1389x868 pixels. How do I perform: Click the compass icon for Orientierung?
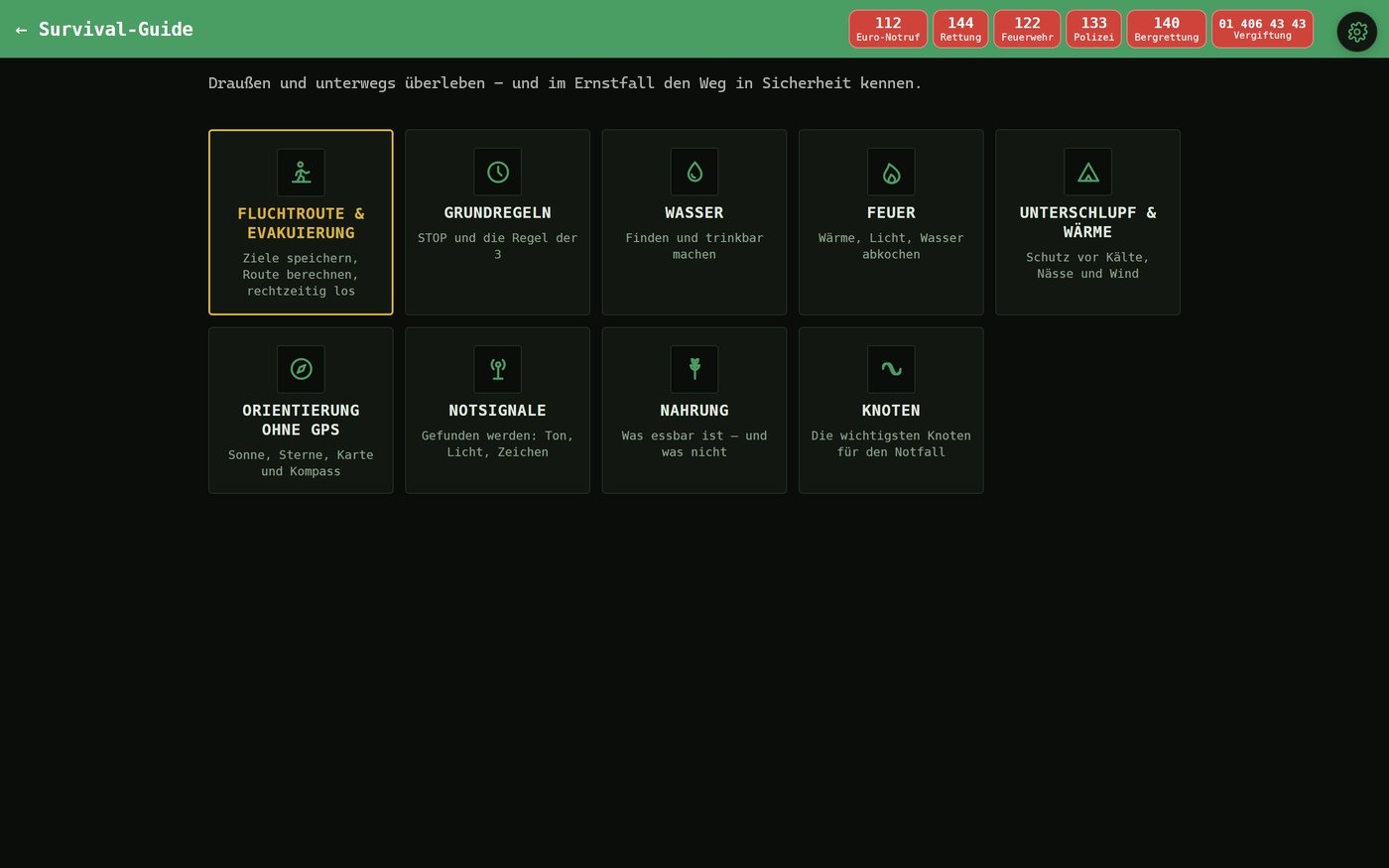(301, 369)
